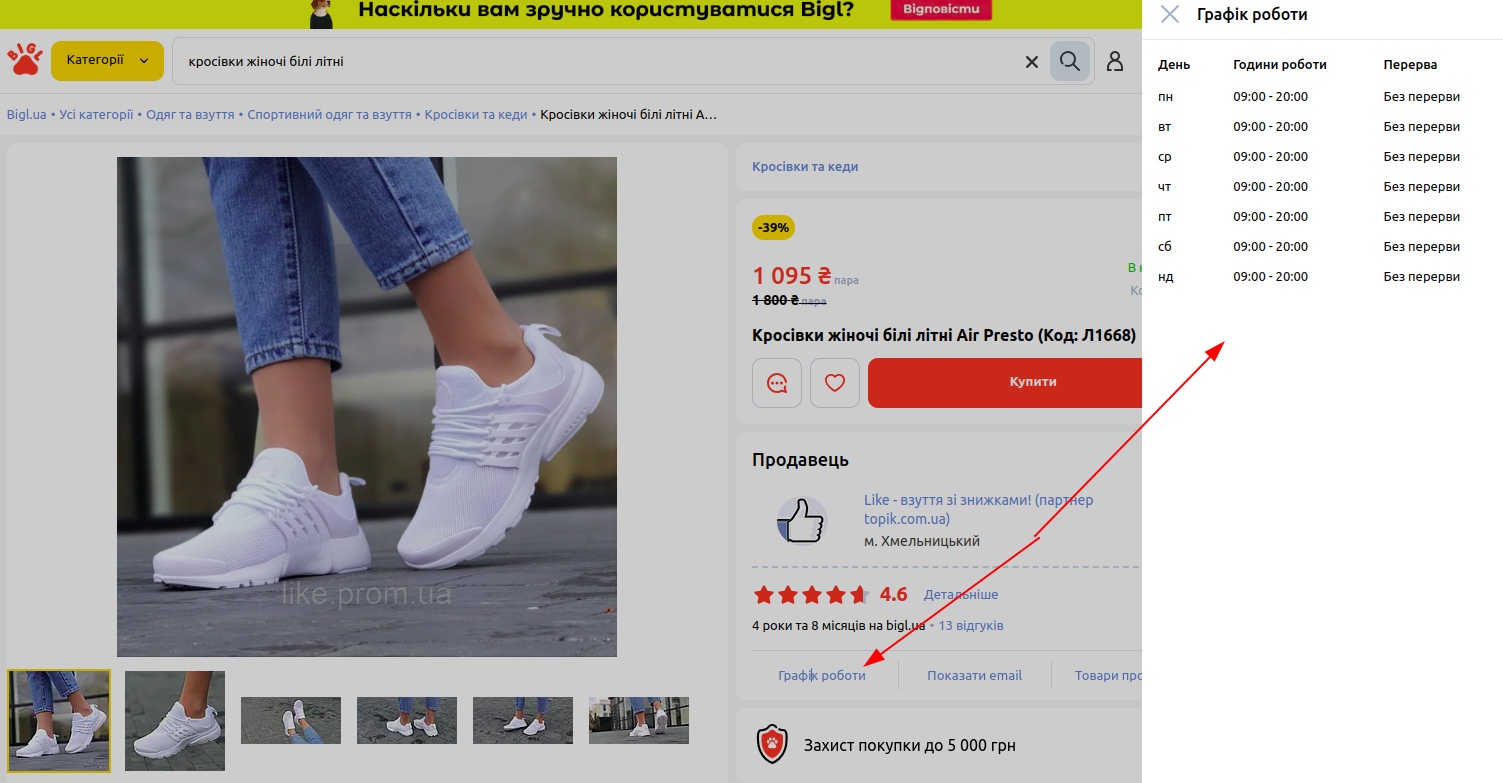Open the user account profile icon
This screenshot has height=783, width=1503.
point(1115,62)
